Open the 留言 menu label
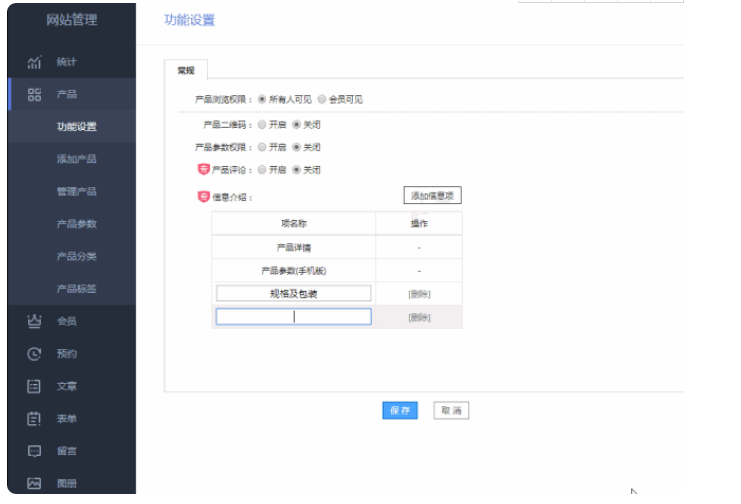The image size is (741, 504). pos(67,451)
